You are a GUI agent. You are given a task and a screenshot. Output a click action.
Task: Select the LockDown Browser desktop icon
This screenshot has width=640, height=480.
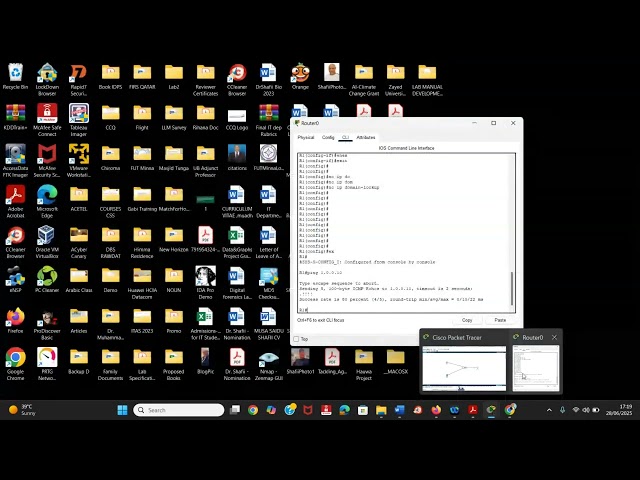tap(47, 80)
